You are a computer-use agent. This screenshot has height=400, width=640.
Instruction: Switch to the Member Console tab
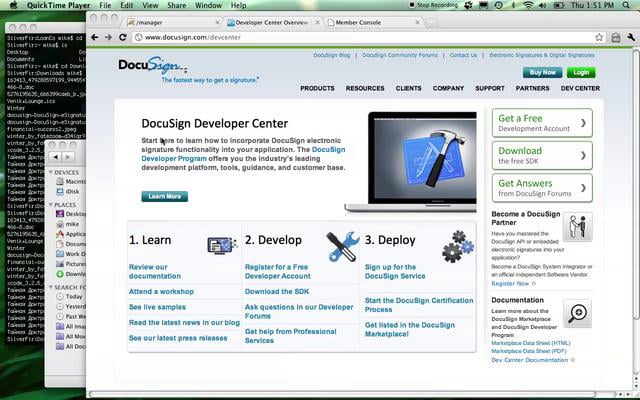(371, 22)
